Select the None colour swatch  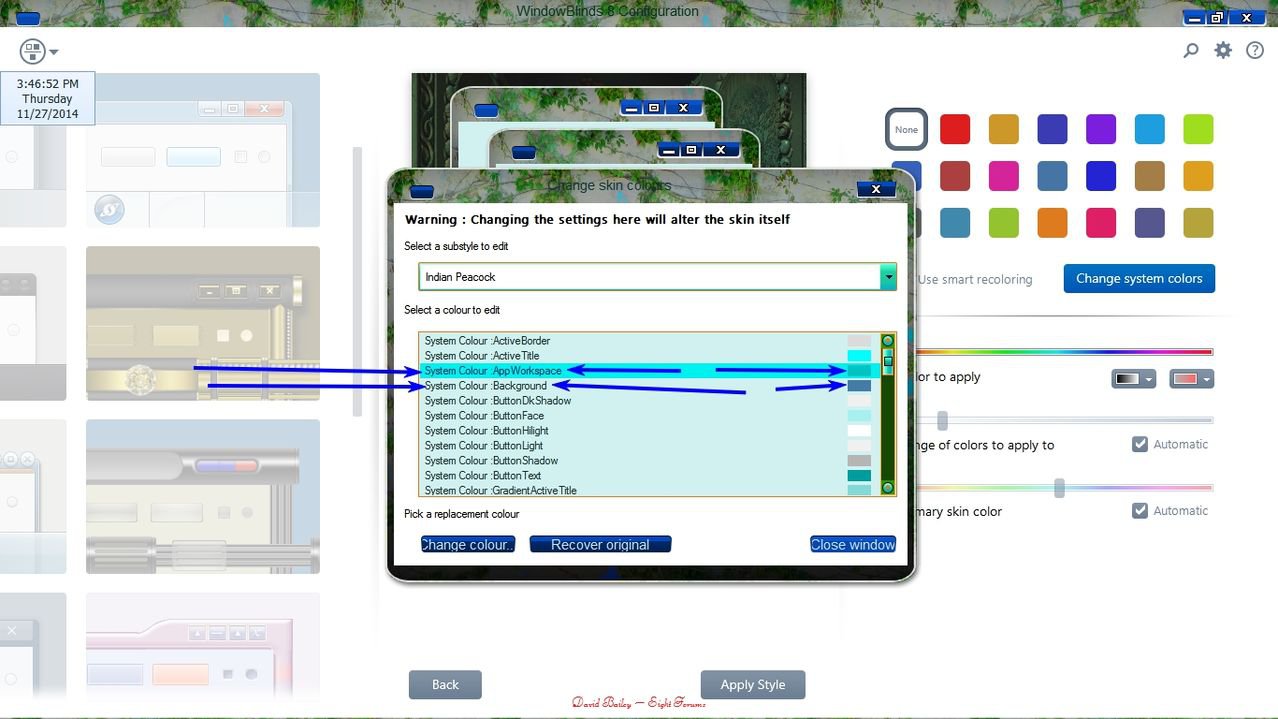[906, 129]
